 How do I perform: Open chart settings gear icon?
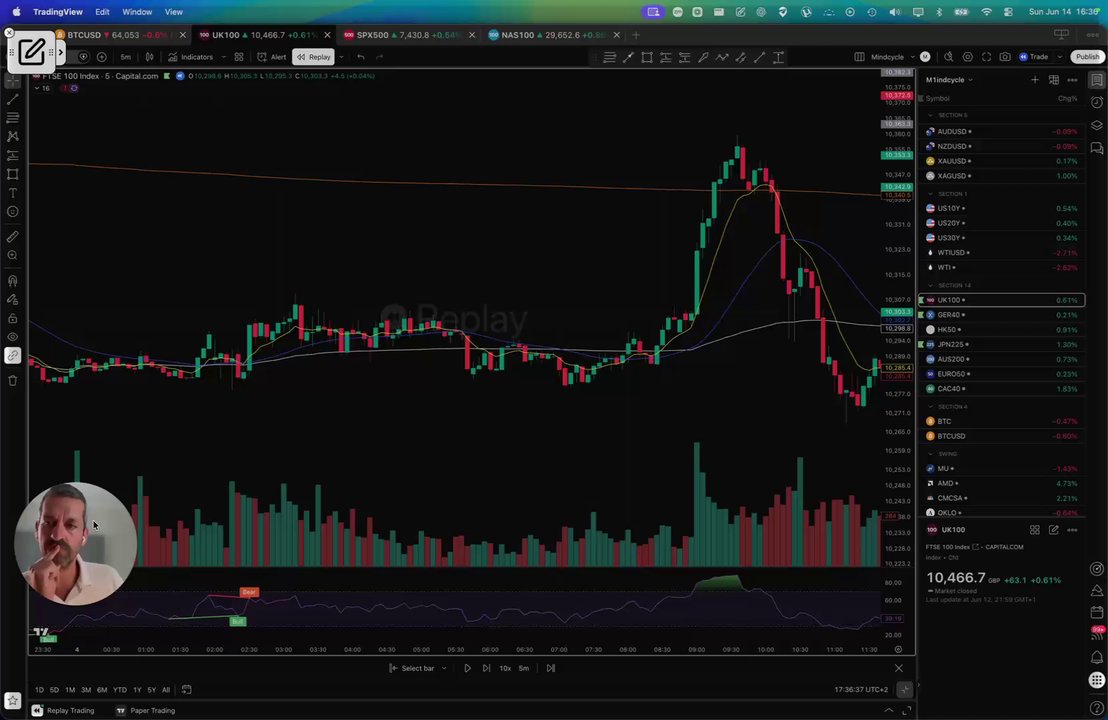(x=968, y=57)
